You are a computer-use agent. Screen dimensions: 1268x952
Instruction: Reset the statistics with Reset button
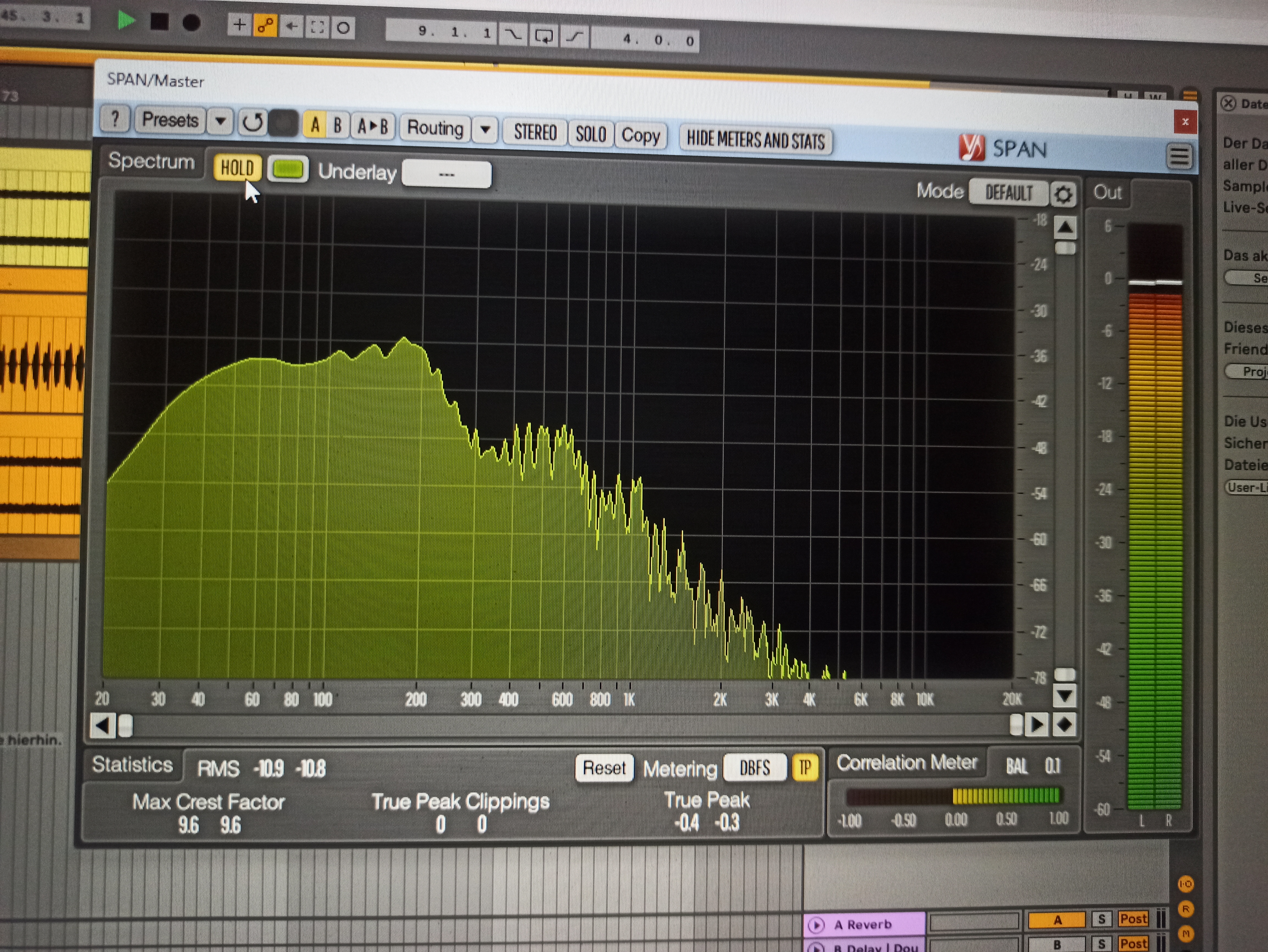click(604, 767)
